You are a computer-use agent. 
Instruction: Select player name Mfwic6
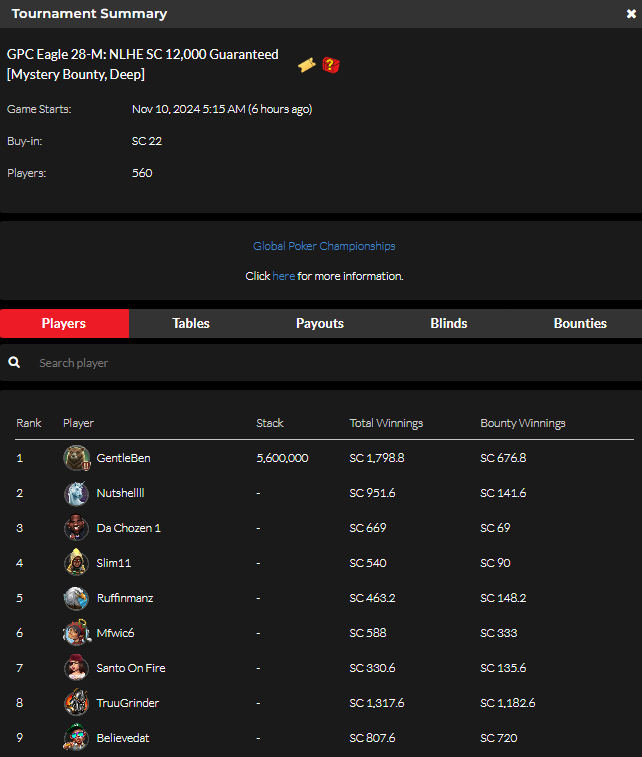point(115,633)
